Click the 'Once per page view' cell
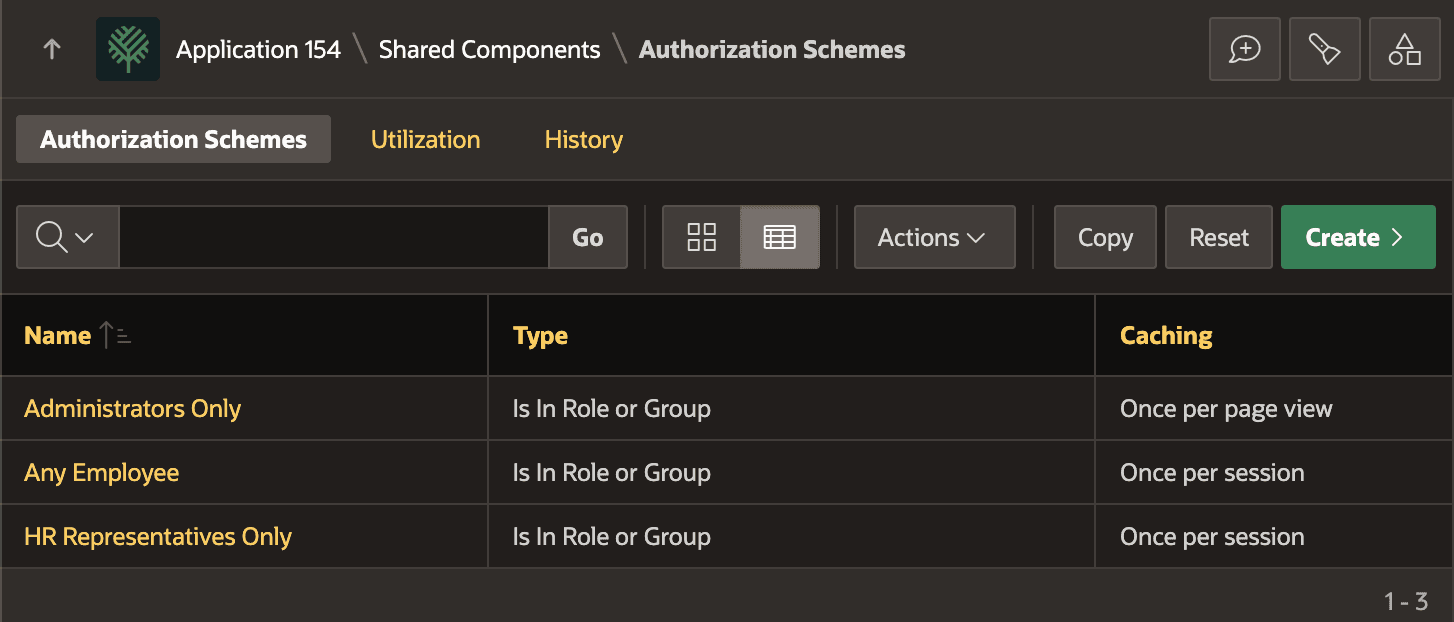 (x=1274, y=408)
